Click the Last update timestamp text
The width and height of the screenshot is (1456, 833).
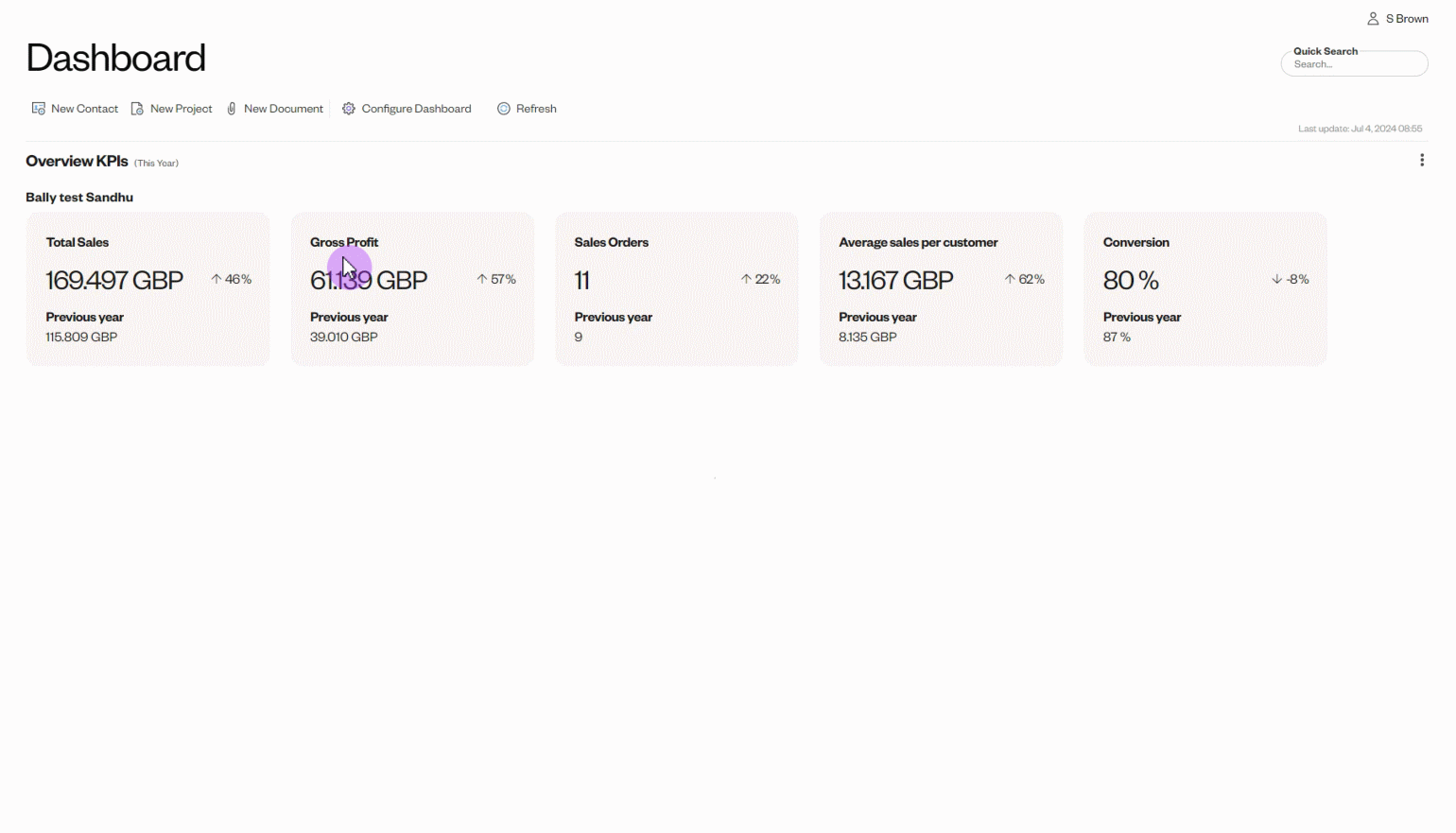[1360, 129]
